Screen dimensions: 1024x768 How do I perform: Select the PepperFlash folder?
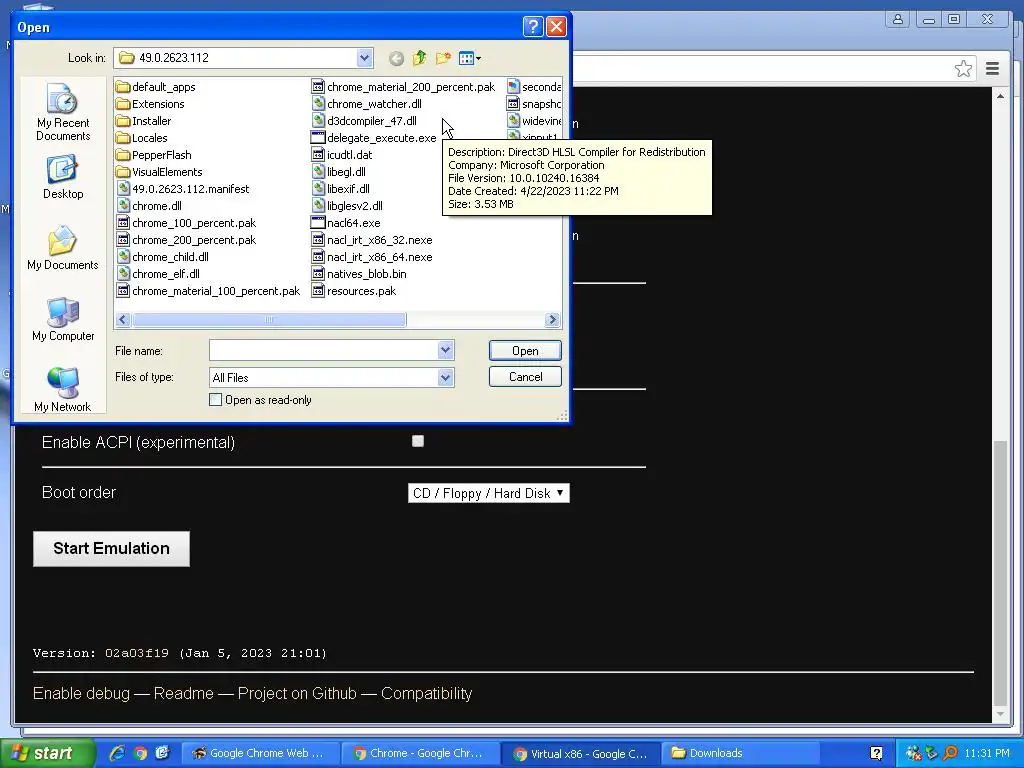click(154, 155)
